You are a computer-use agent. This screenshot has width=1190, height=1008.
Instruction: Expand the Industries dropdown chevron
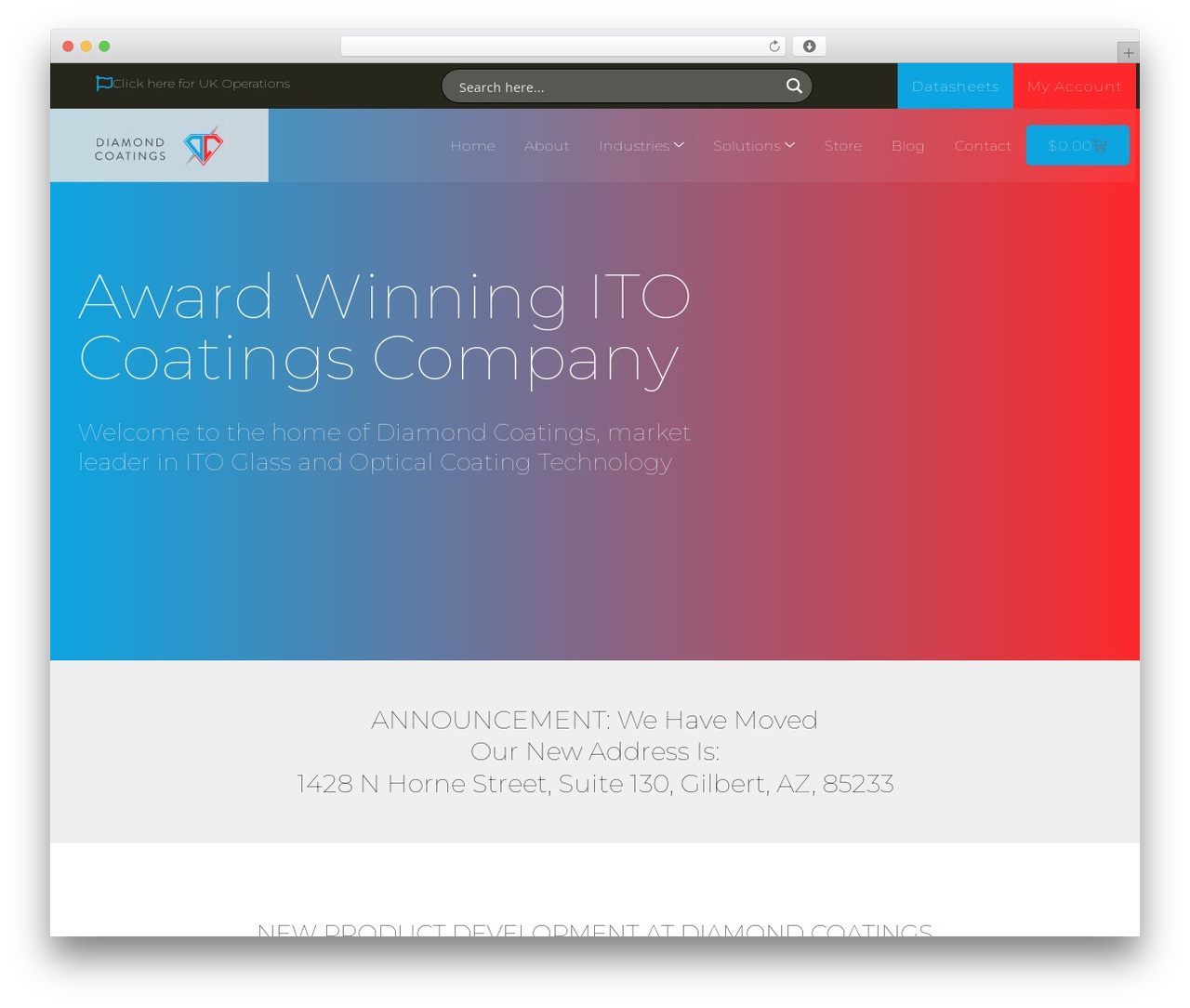(x=679, y=145)
